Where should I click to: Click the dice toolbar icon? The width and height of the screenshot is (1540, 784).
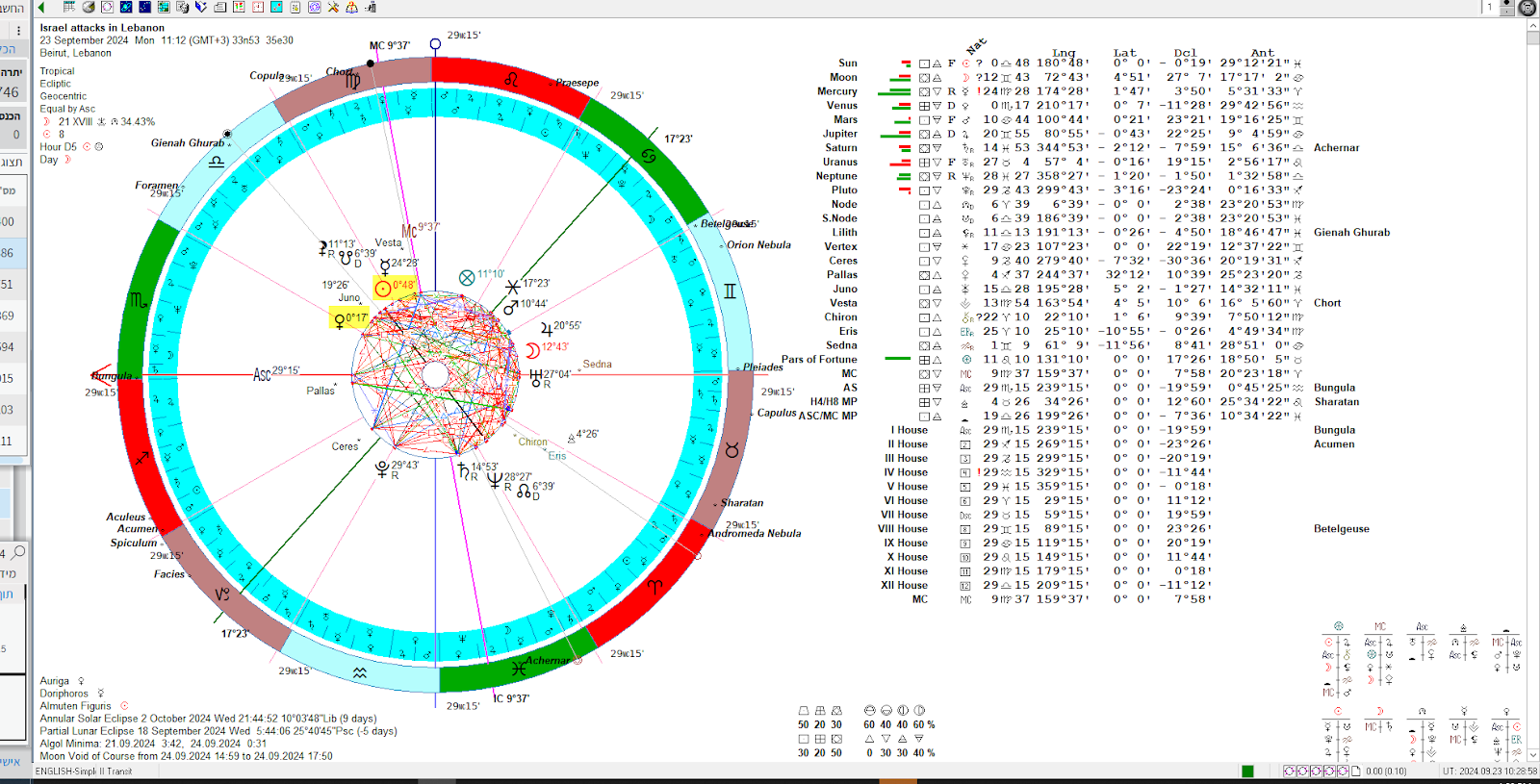coord(182,7)
